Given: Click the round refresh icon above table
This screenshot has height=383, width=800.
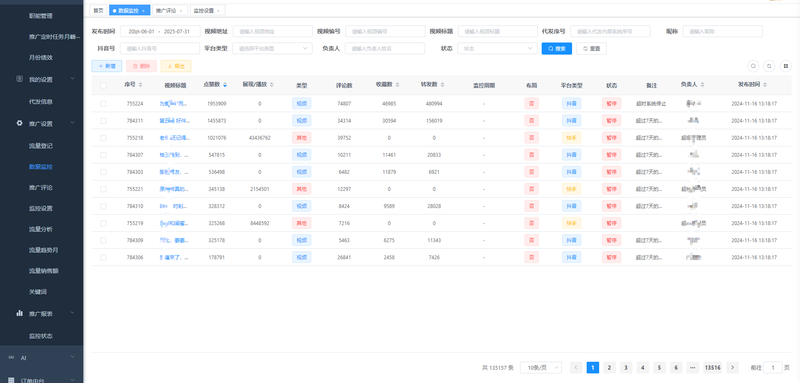Looking at the screenshot, I should 769,66.
